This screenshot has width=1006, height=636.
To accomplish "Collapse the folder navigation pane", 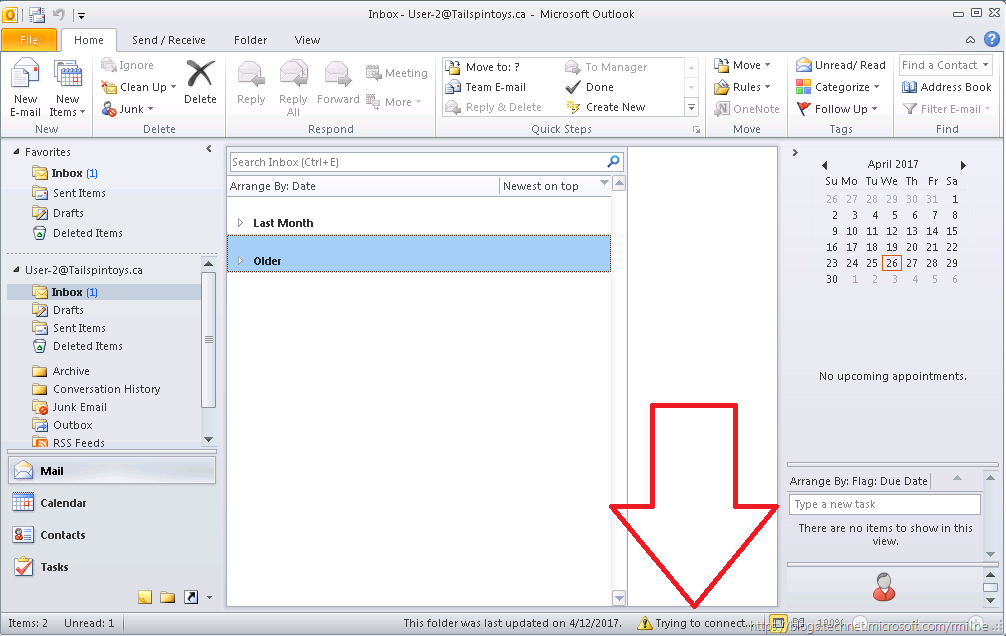I will click(209, 150).
